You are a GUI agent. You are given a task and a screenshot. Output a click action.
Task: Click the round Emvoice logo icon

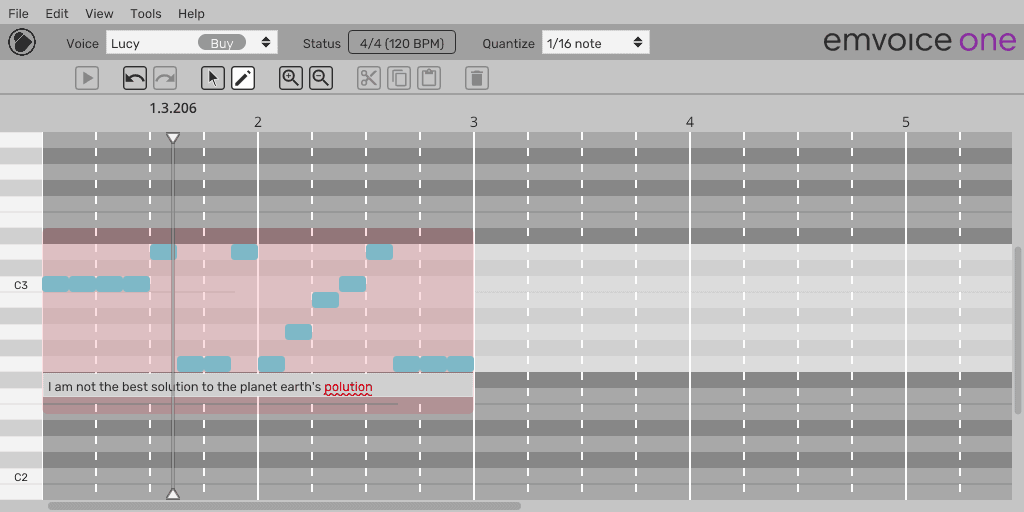click(x=22, y=42)
